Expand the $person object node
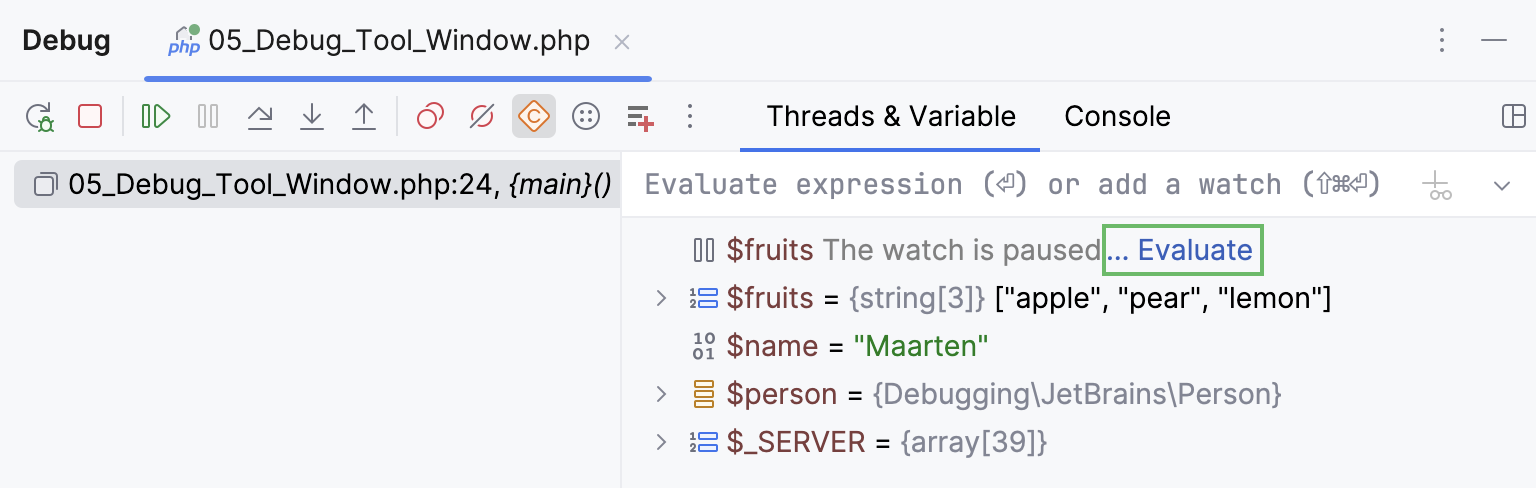1536x488 pixels. click(x=660, y=394)
